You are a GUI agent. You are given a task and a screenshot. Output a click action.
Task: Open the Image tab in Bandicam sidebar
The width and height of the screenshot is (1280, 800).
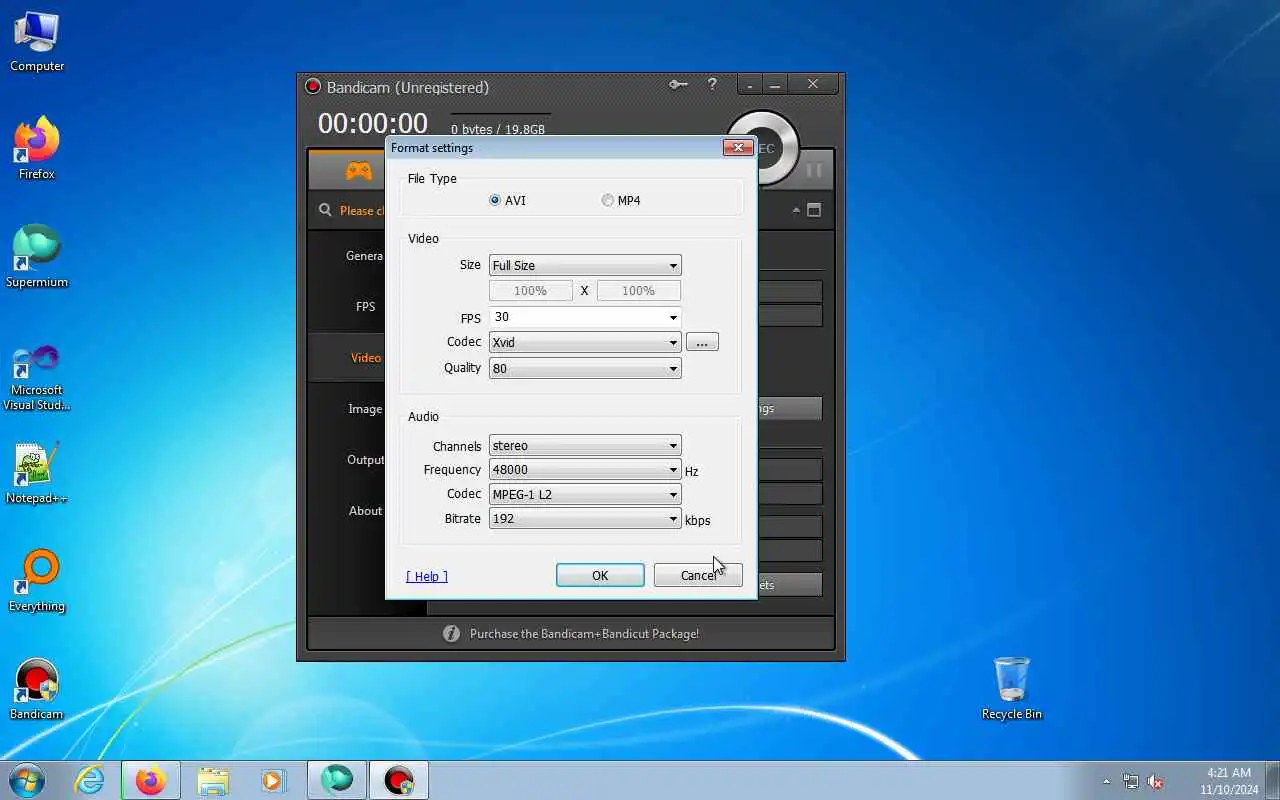pyautogui.click(x=365, y=409)
